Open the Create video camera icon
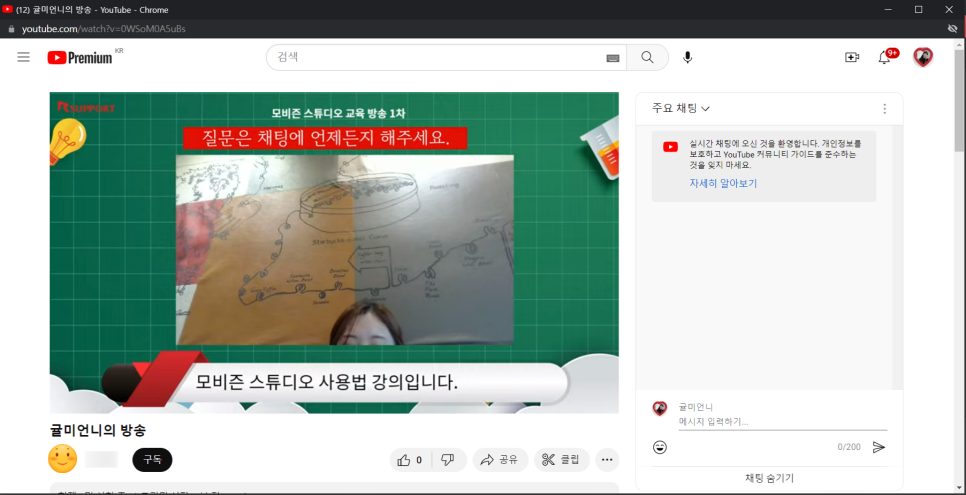The image size is (966, 495). pos(851,57)
